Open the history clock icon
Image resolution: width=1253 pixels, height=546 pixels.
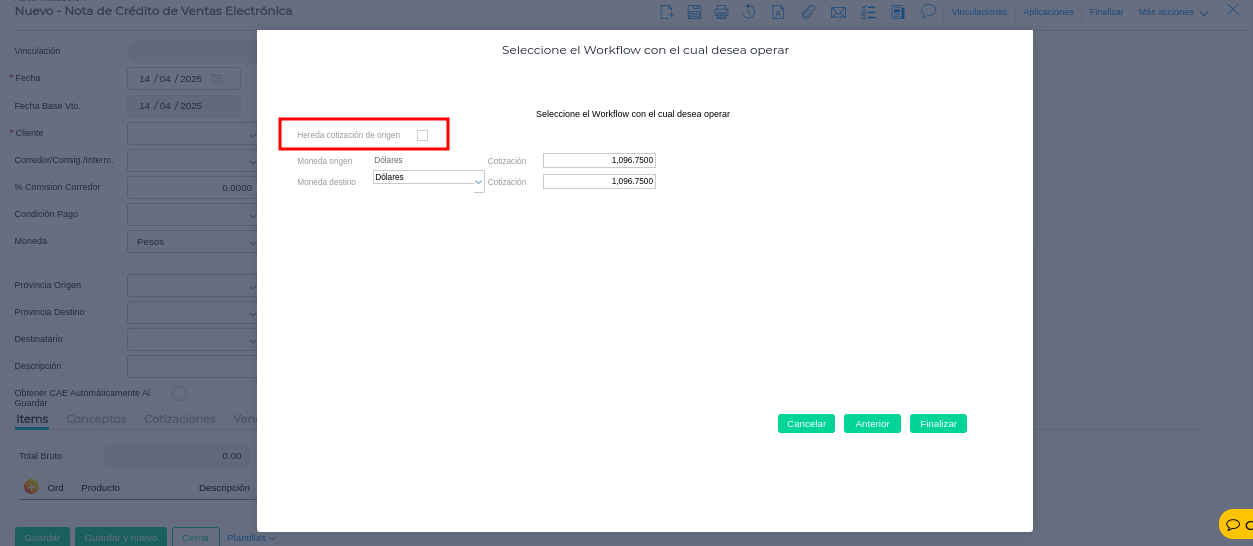[748, 12]
